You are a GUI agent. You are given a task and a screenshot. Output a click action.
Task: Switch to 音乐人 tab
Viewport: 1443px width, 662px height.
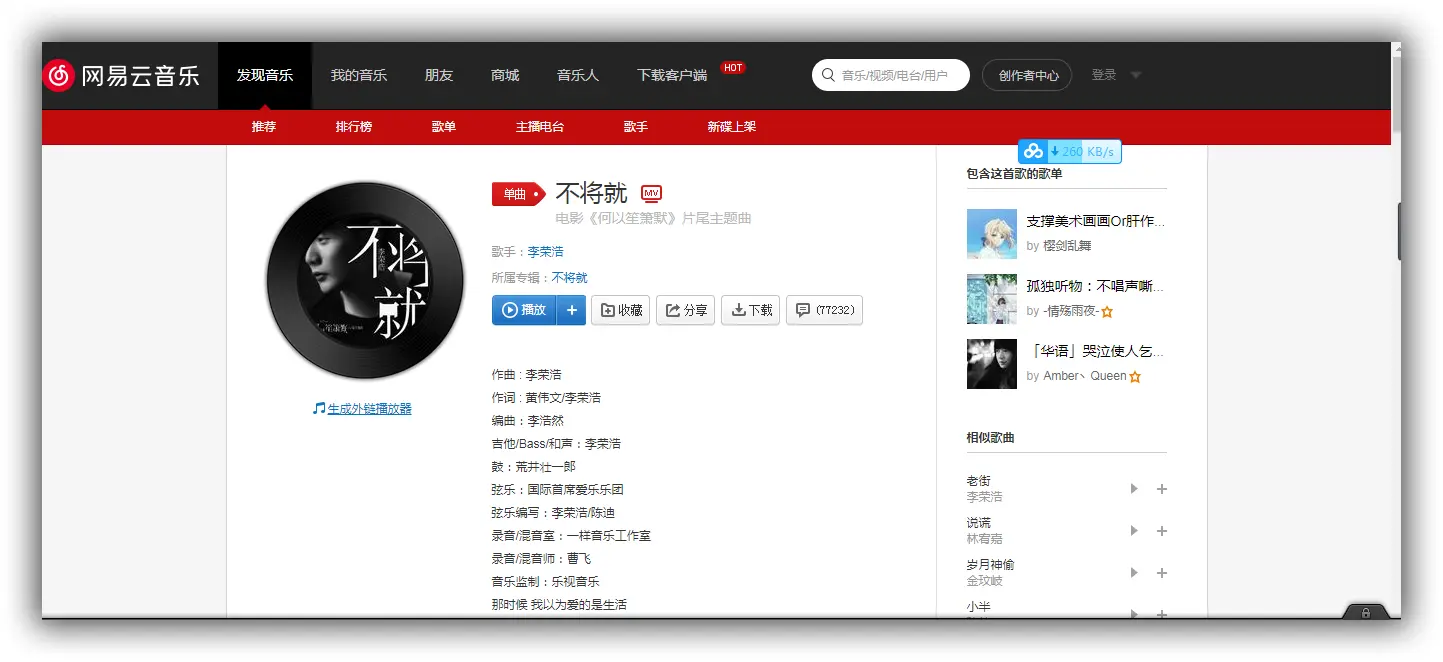point(578,75)
